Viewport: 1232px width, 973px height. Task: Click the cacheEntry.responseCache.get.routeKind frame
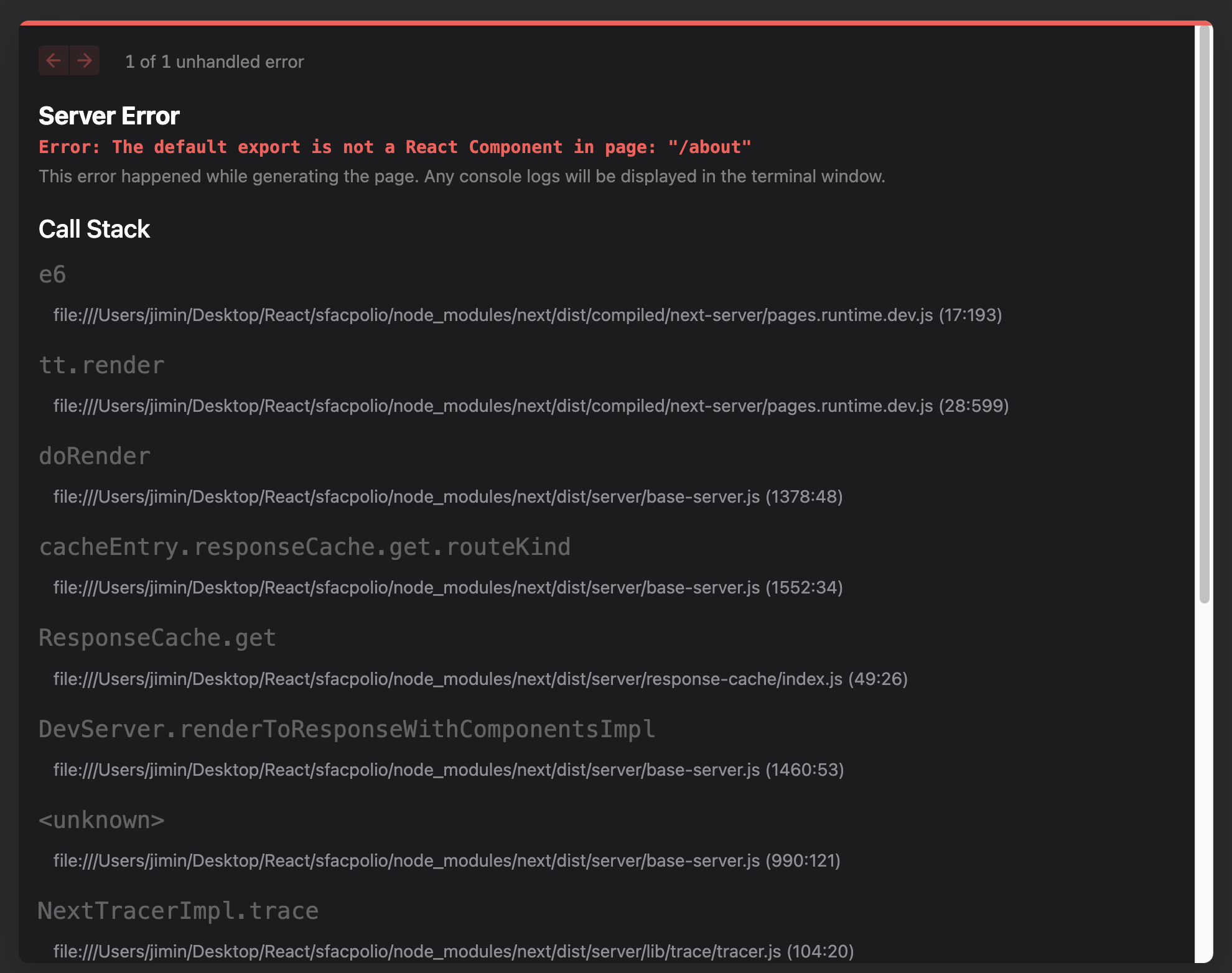(x=304, y=547)
